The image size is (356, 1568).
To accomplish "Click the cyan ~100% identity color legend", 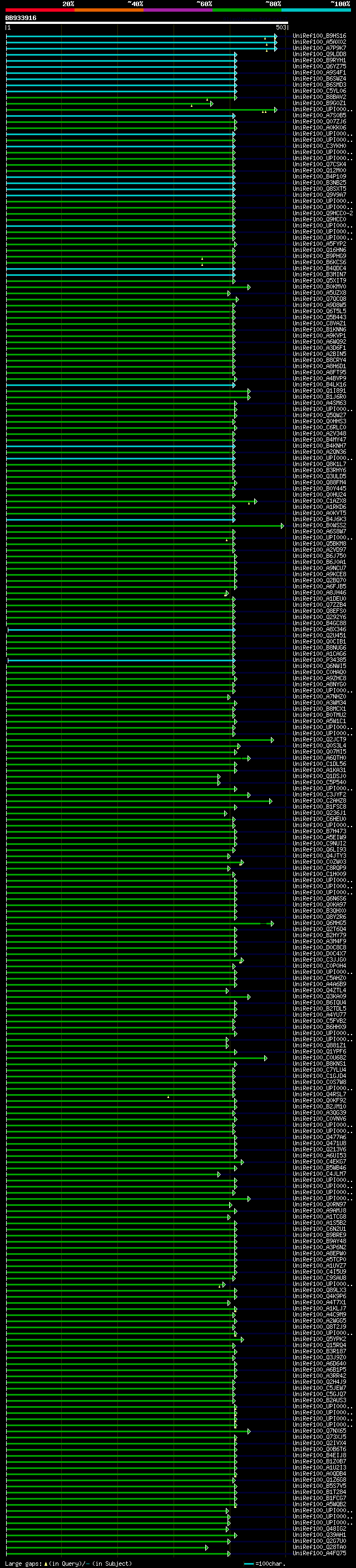I will pyautogui.click(x=315, y=10).
